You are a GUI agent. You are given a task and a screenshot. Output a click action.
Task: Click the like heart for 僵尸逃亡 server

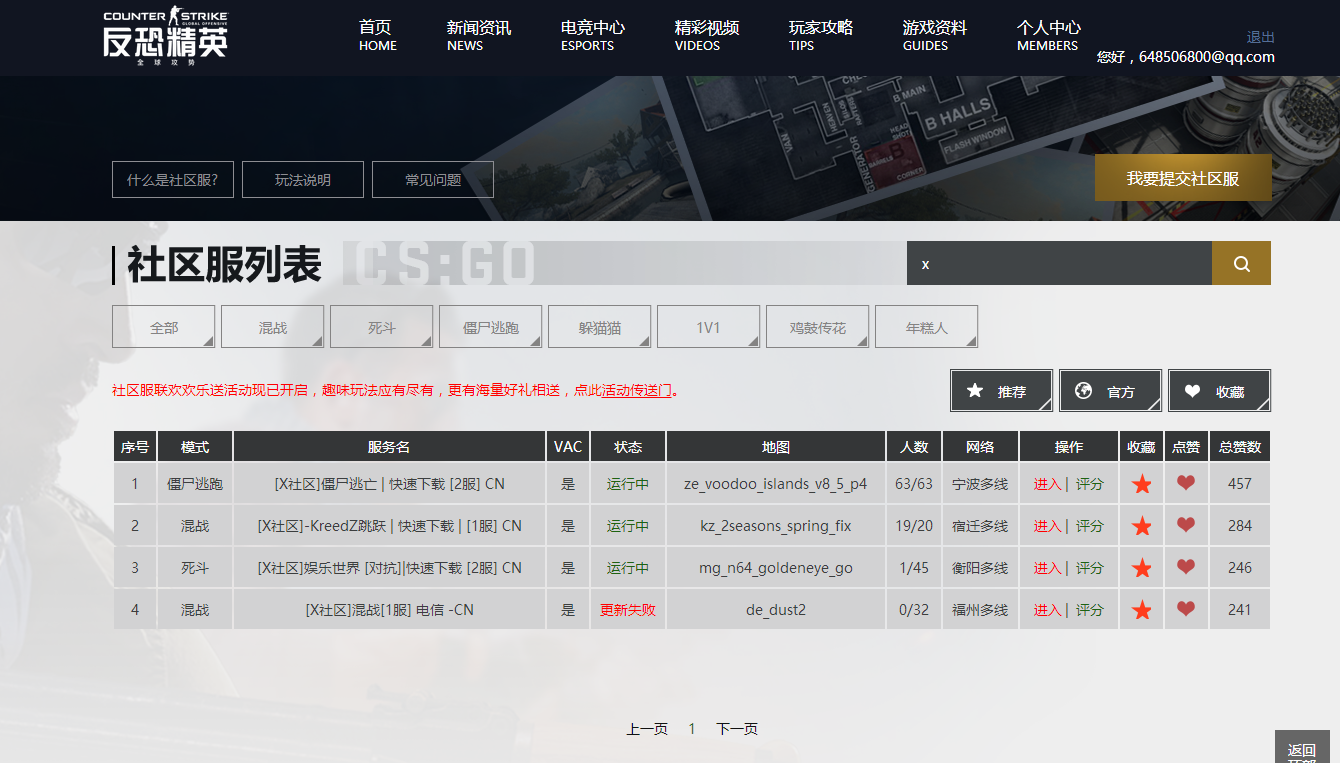click(x=1186, y=483)
